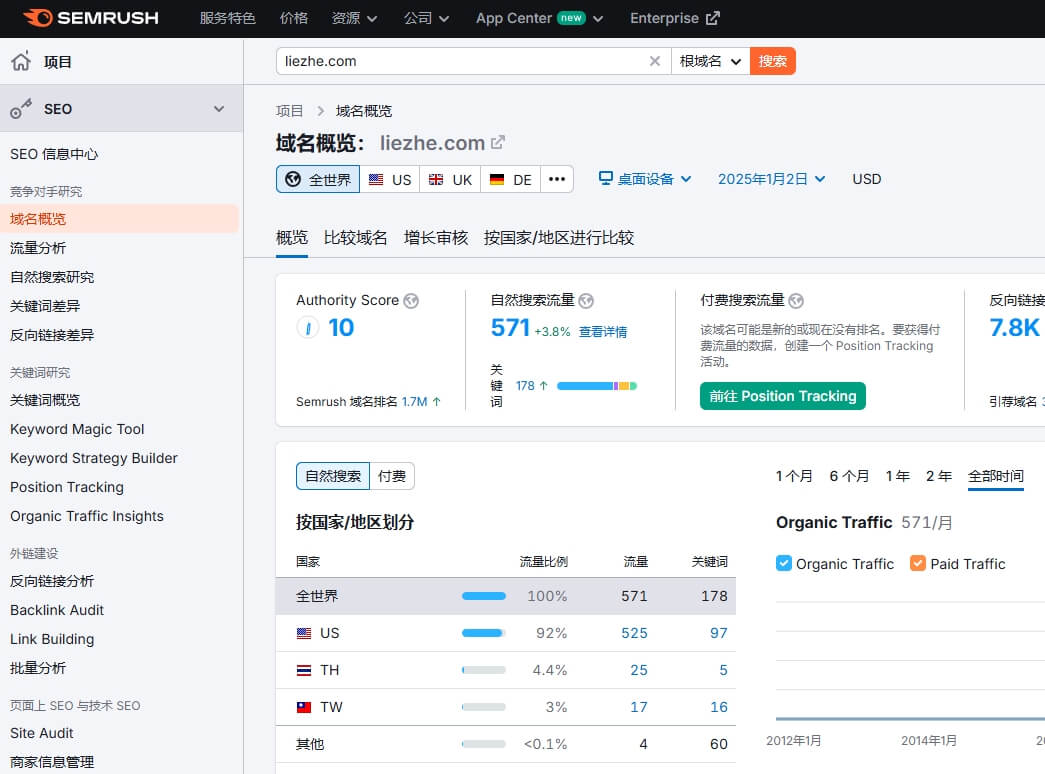This screenshot has height=774, width=1045.
Task: Open Backlink Audit in sidebar
Action: pos(57,610)
